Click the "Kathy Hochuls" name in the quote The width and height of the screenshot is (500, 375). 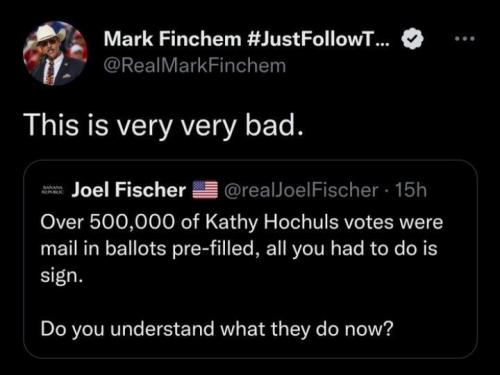click(271, 222)
